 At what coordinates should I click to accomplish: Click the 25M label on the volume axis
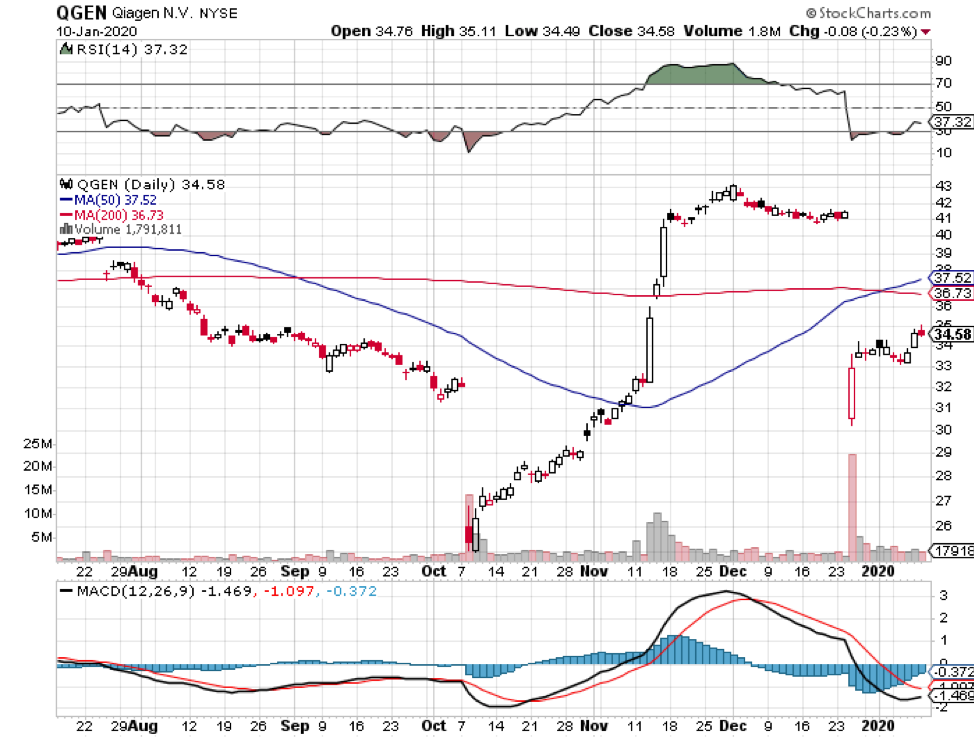38,444
